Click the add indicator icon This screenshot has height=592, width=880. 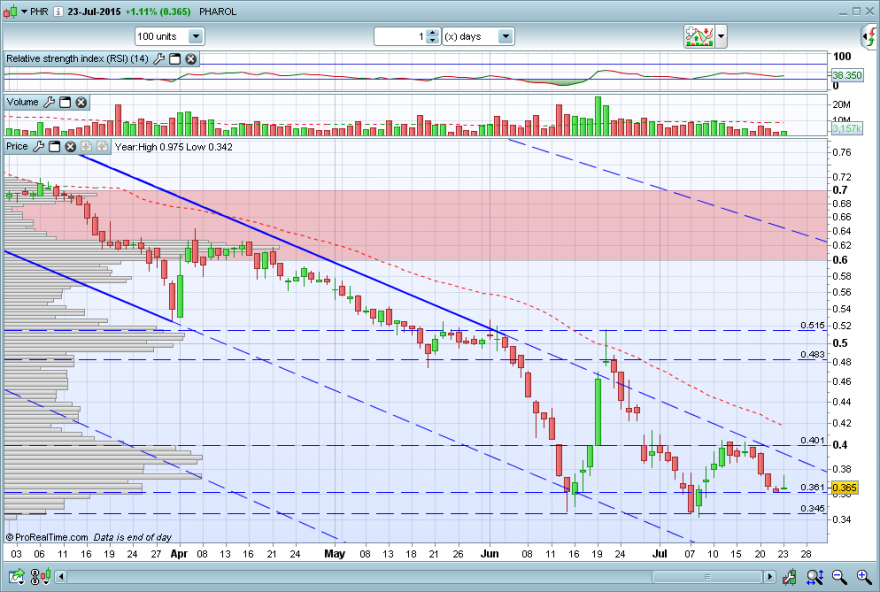pyautogui.click(x=699, y=36)
